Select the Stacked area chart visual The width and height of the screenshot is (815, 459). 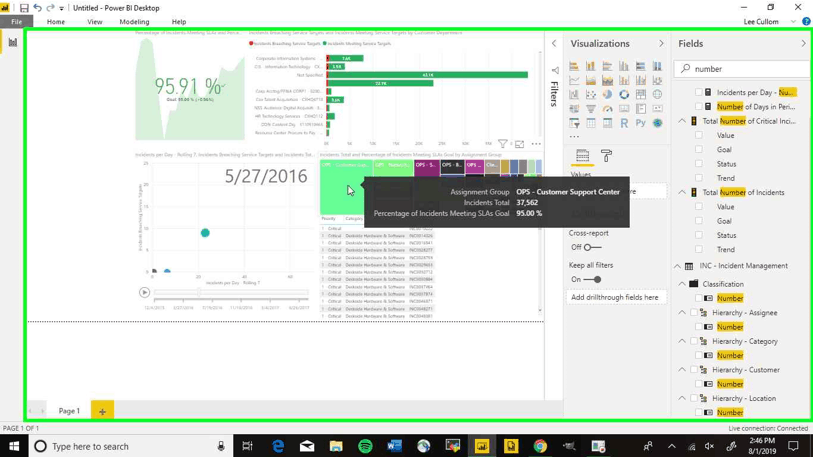(607, 81)
